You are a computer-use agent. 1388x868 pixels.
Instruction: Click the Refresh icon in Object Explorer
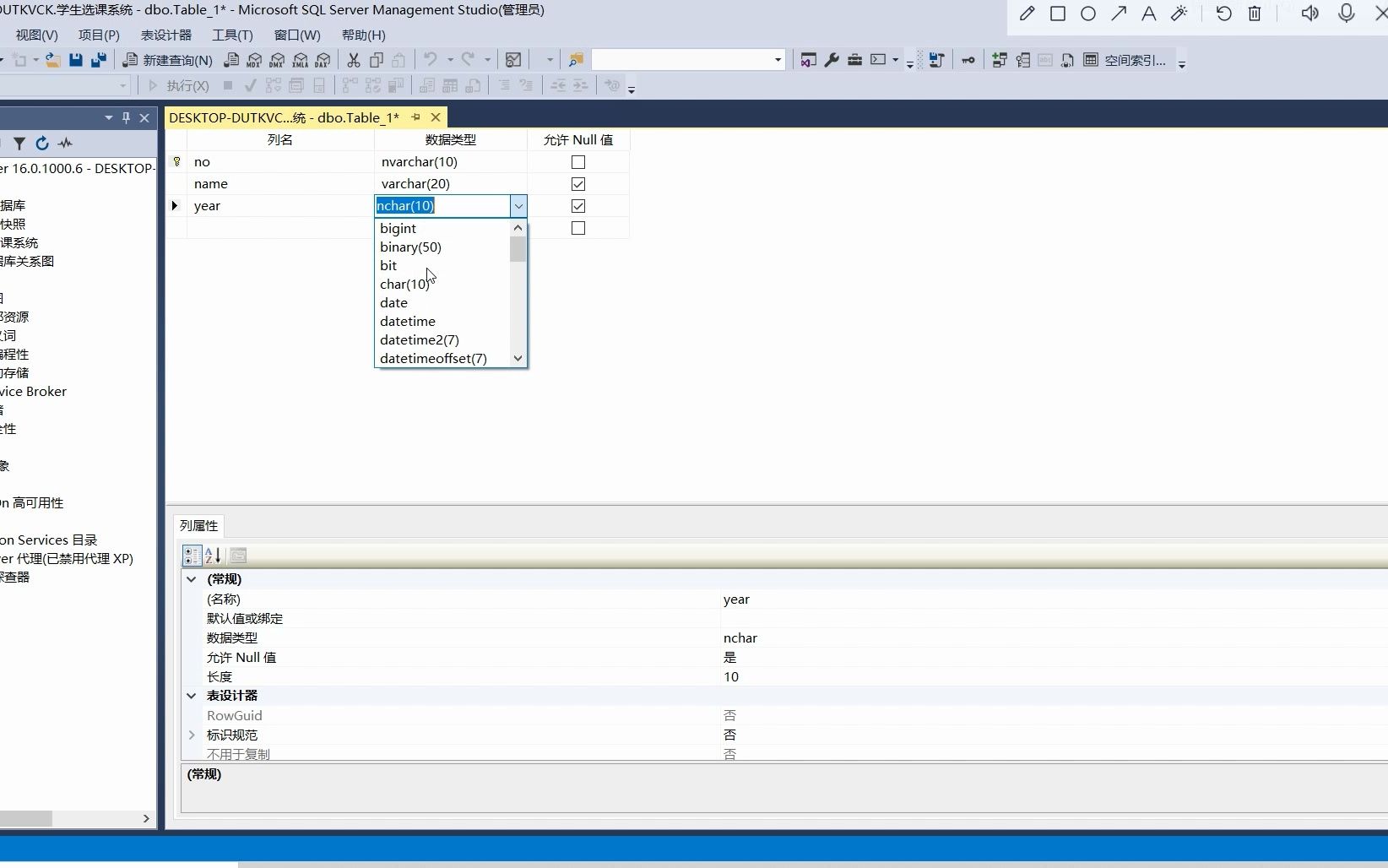coord(42,144)
